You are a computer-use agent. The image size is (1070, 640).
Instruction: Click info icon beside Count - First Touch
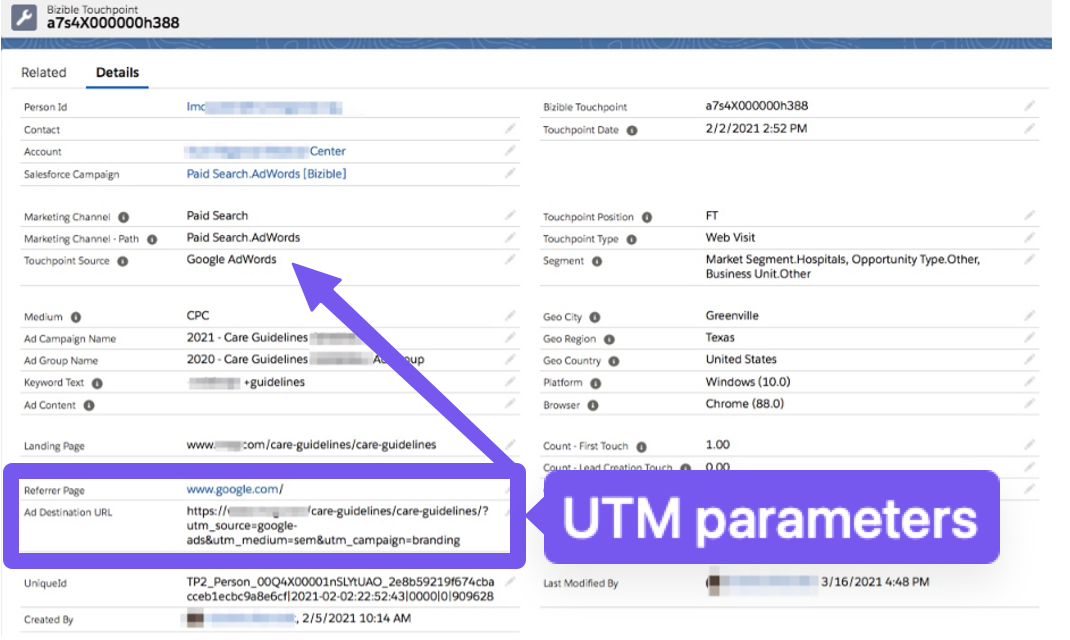(641, 447)
